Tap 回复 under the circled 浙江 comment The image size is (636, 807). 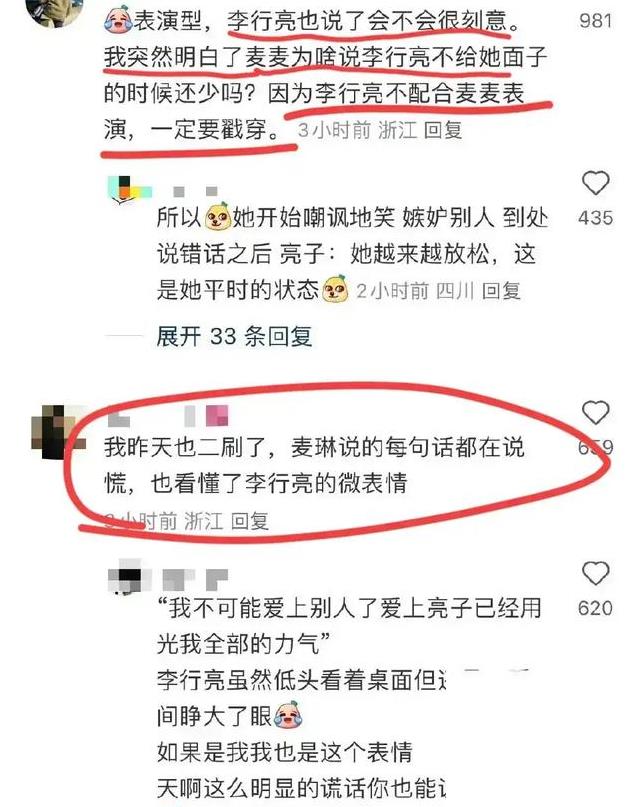250,521
